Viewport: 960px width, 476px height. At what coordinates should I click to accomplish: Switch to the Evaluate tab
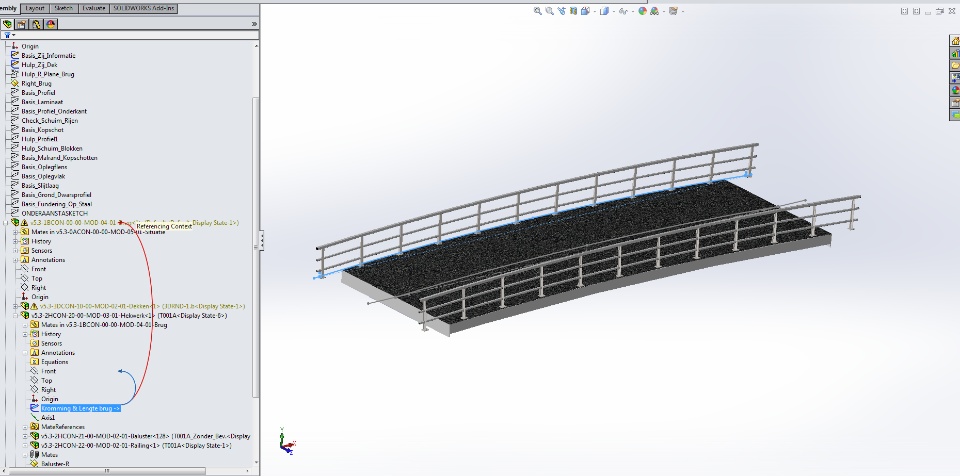click(93, 8)
